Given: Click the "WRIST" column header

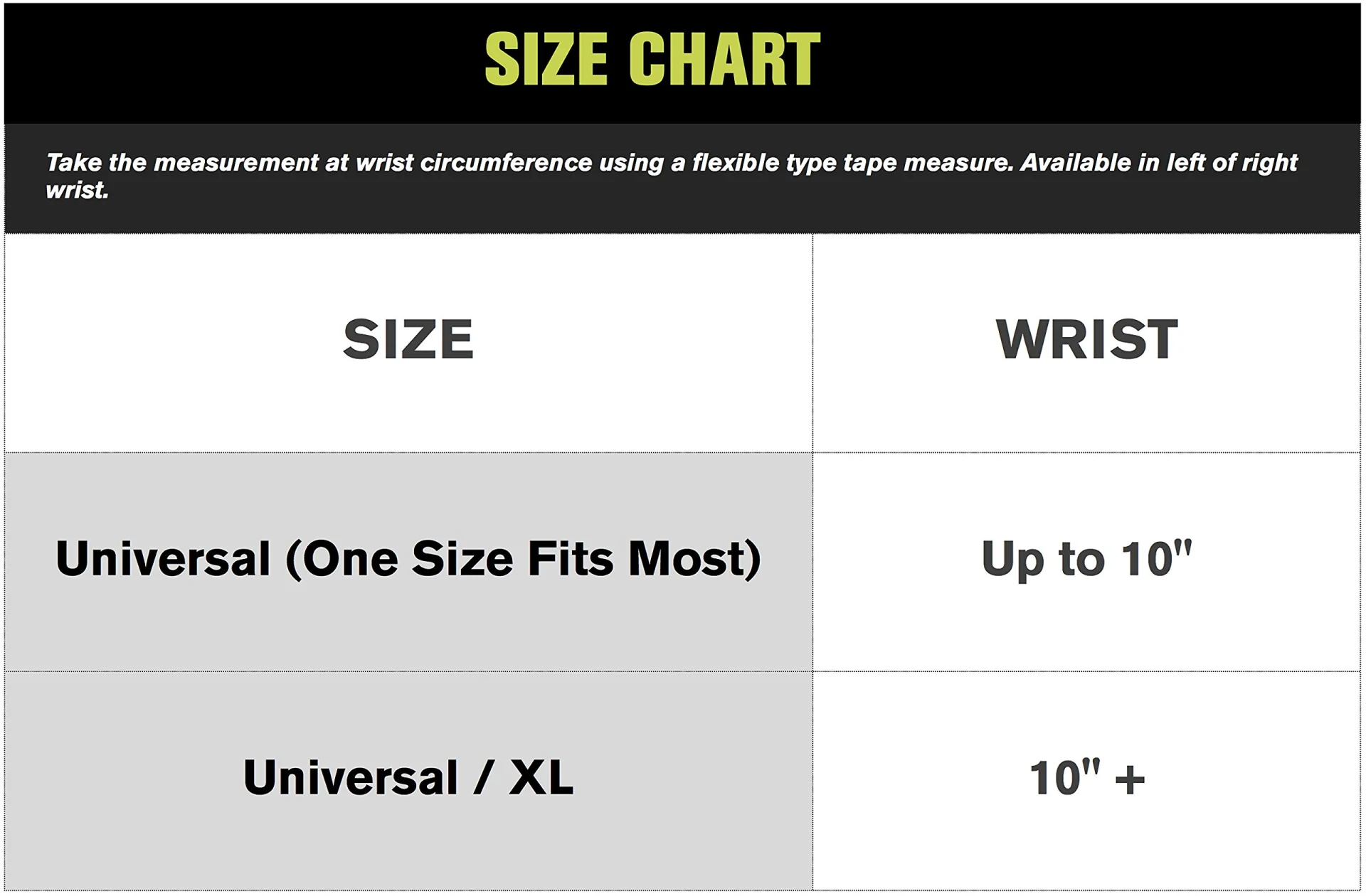Looking at the screenshot, I should (1086, 340).
